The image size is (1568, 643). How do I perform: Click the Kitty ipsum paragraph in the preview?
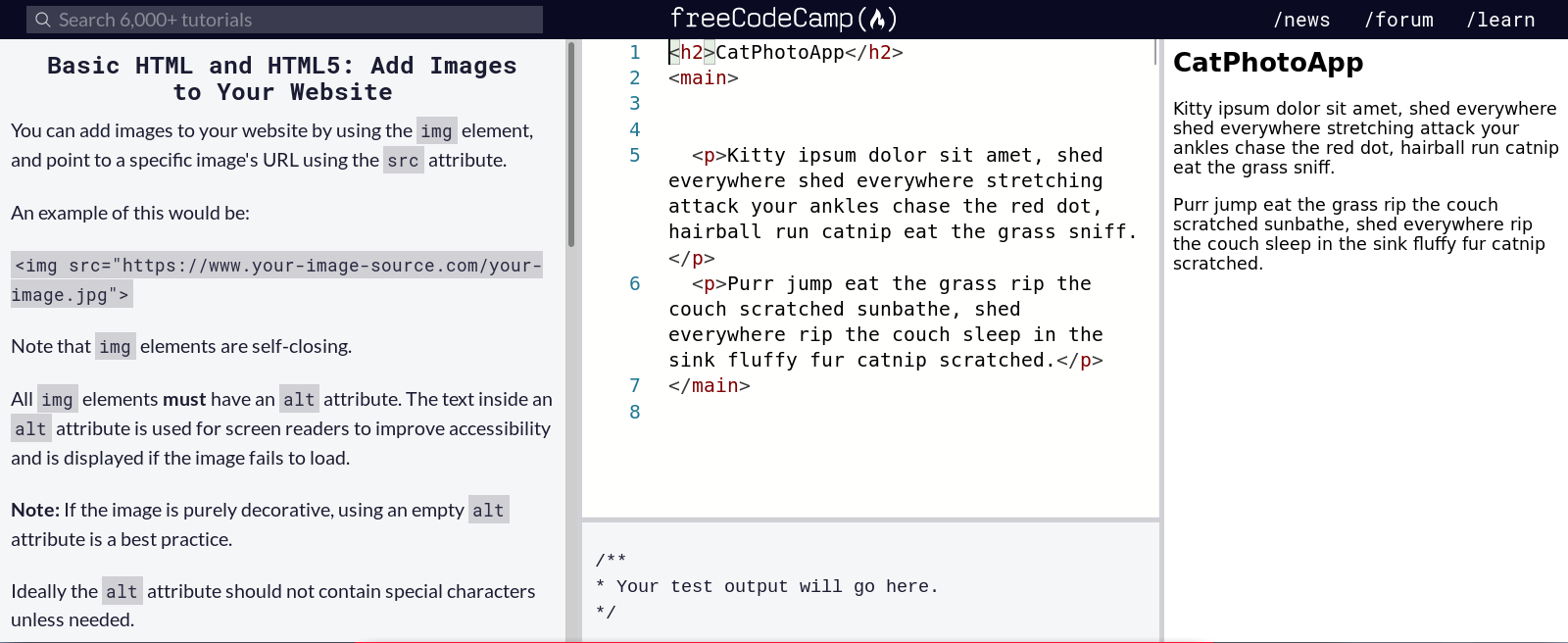[1364, 137]
